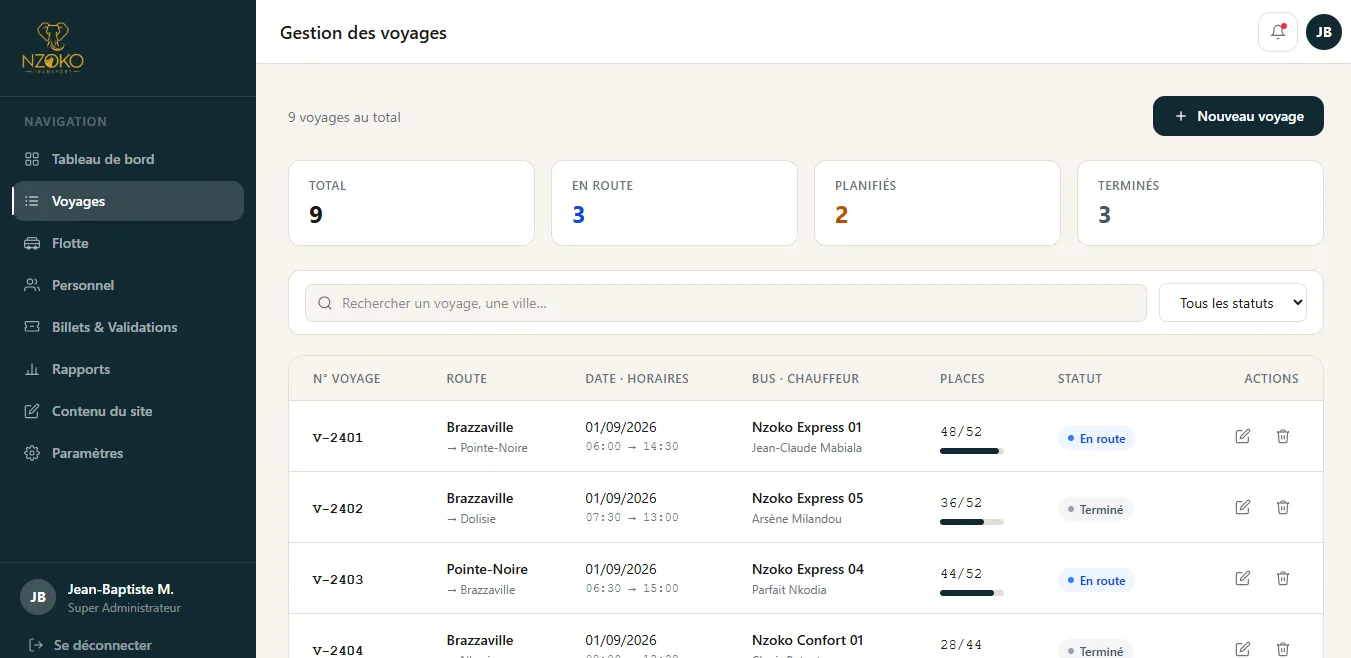Select Voyages in the navigation
Screen dimensions: 1351x658
128,201
